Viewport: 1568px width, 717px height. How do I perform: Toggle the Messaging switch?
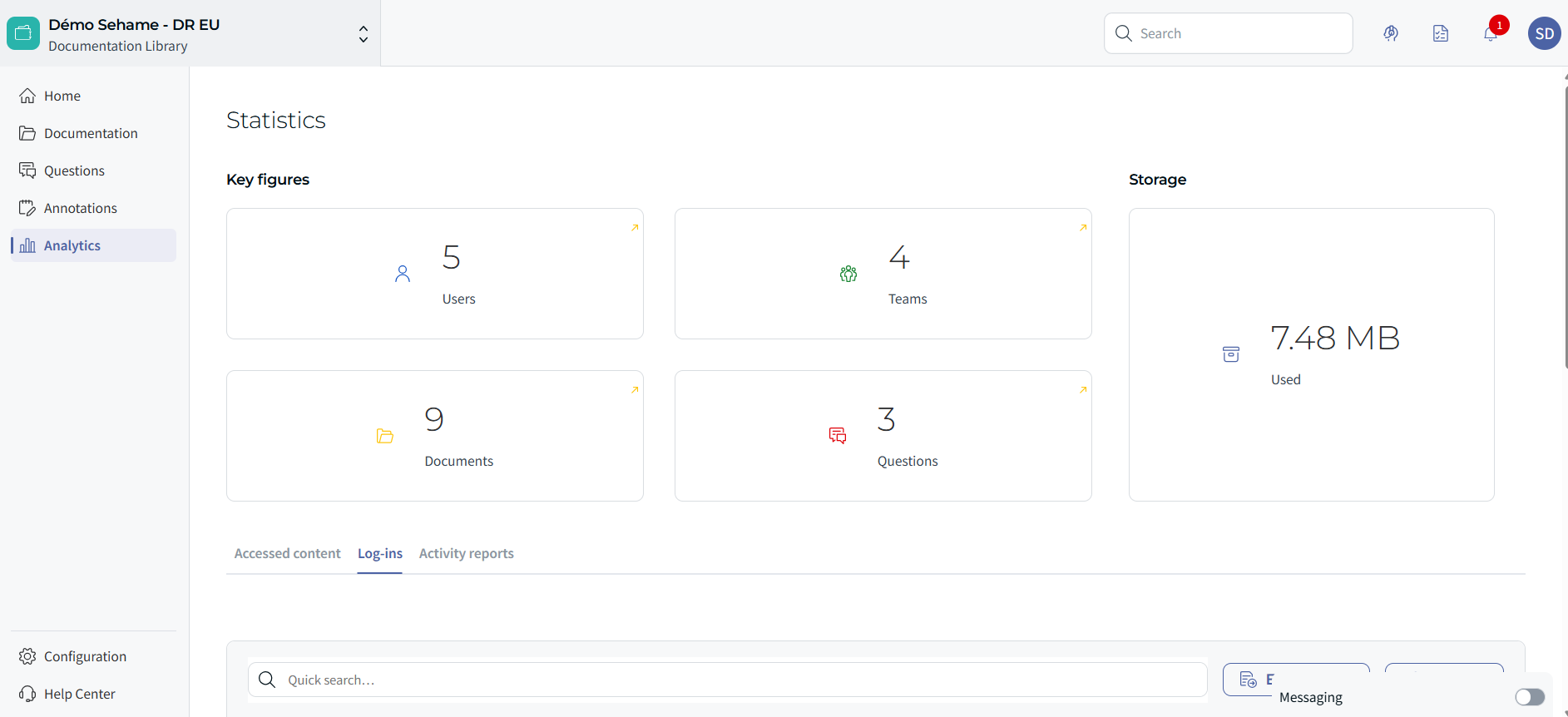(1529, 697)
